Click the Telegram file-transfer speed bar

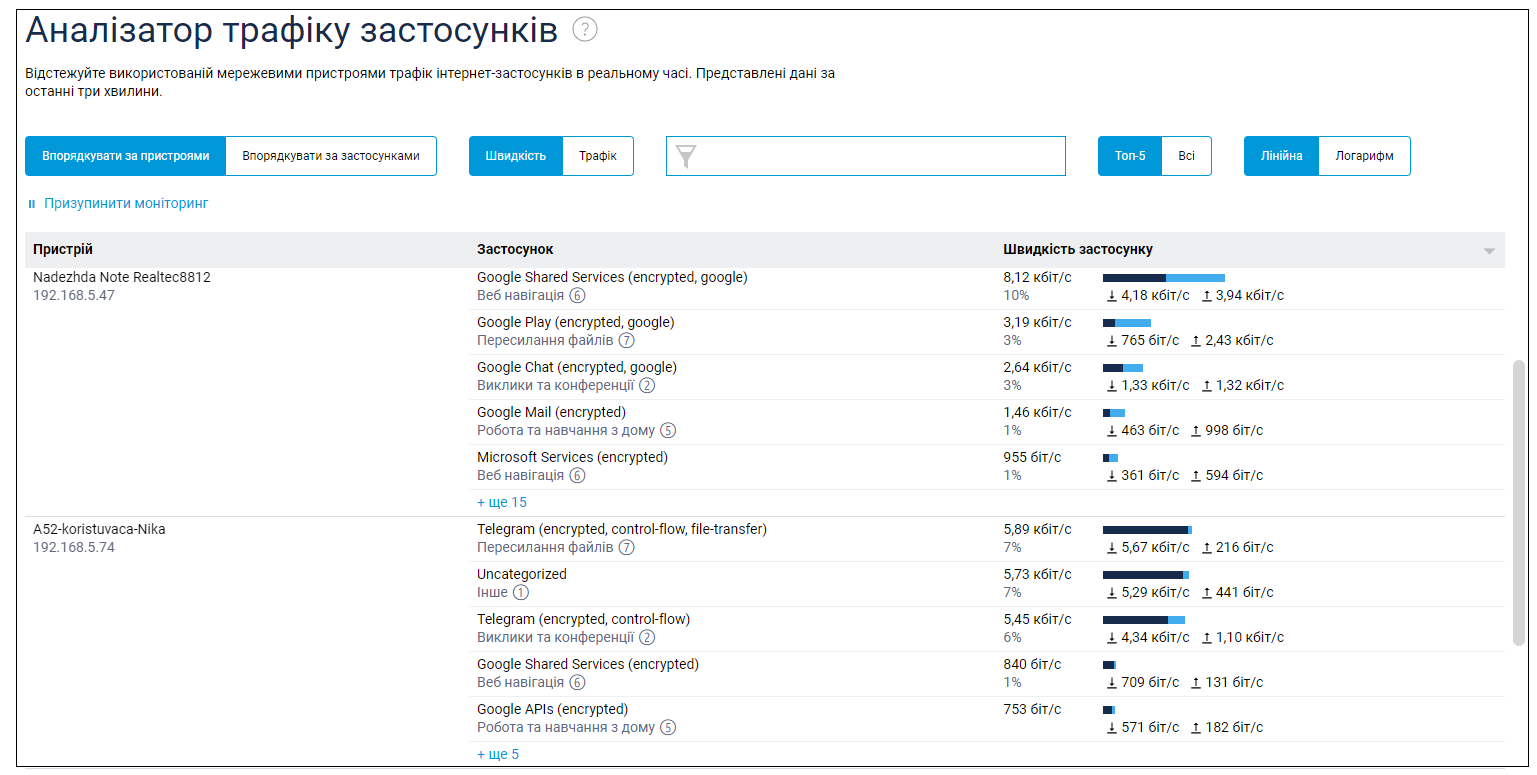(1147, 529)
